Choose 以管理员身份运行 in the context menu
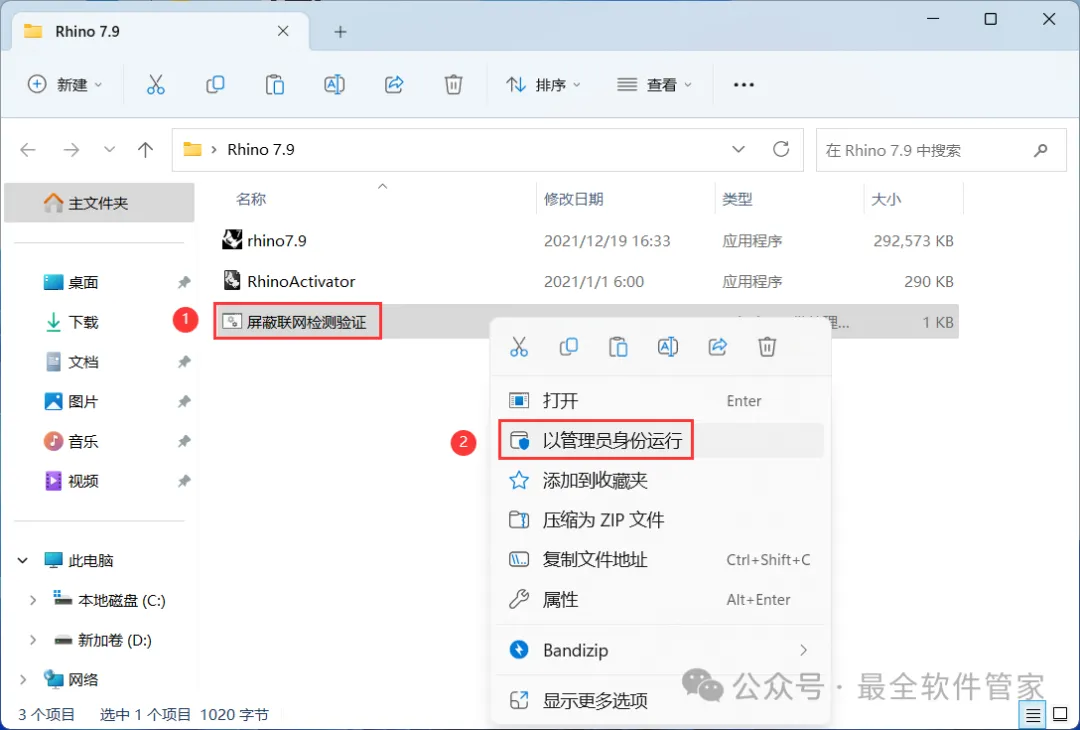 [660, 441]
